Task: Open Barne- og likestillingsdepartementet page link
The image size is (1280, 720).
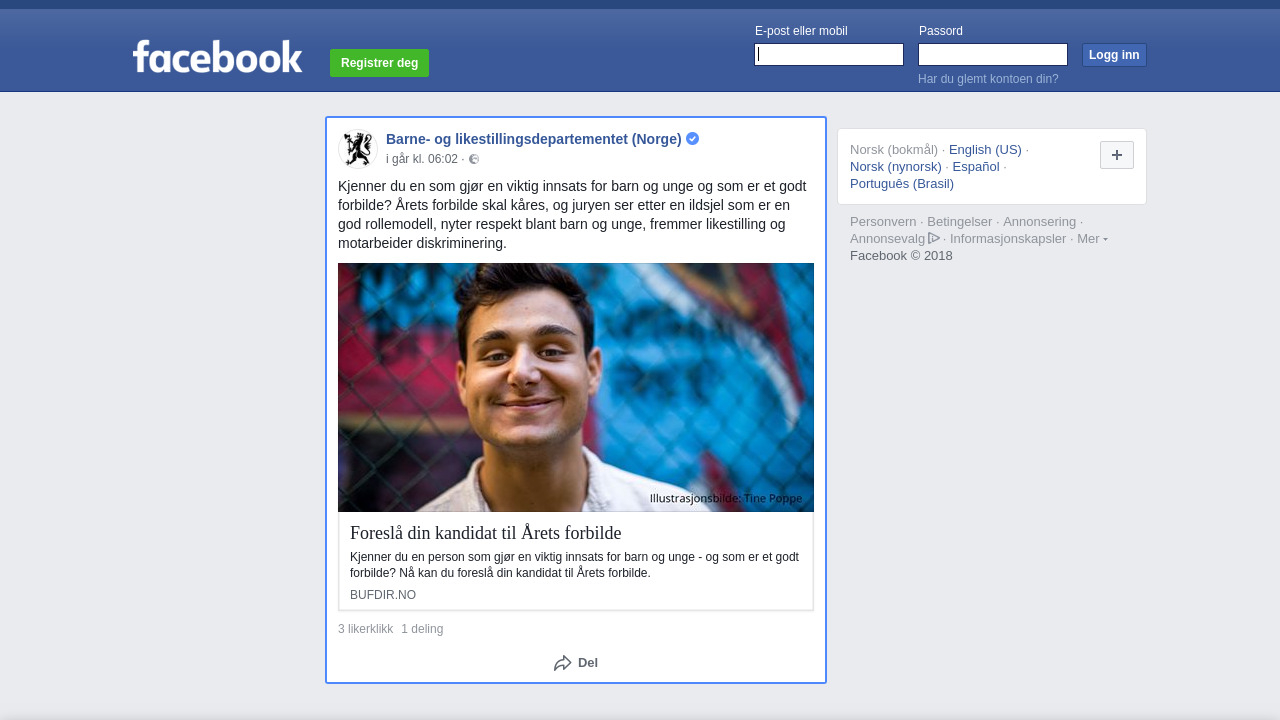Action: point(534,139)
